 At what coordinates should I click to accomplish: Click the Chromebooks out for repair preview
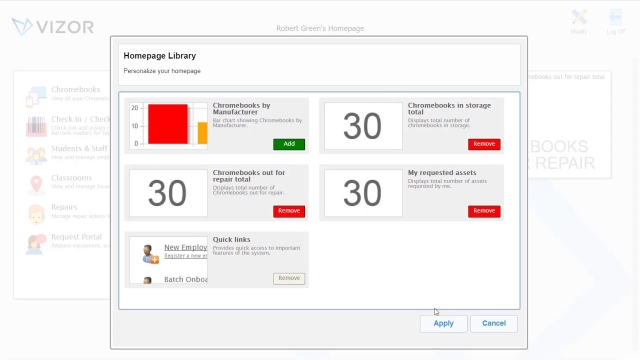[169, 193]
